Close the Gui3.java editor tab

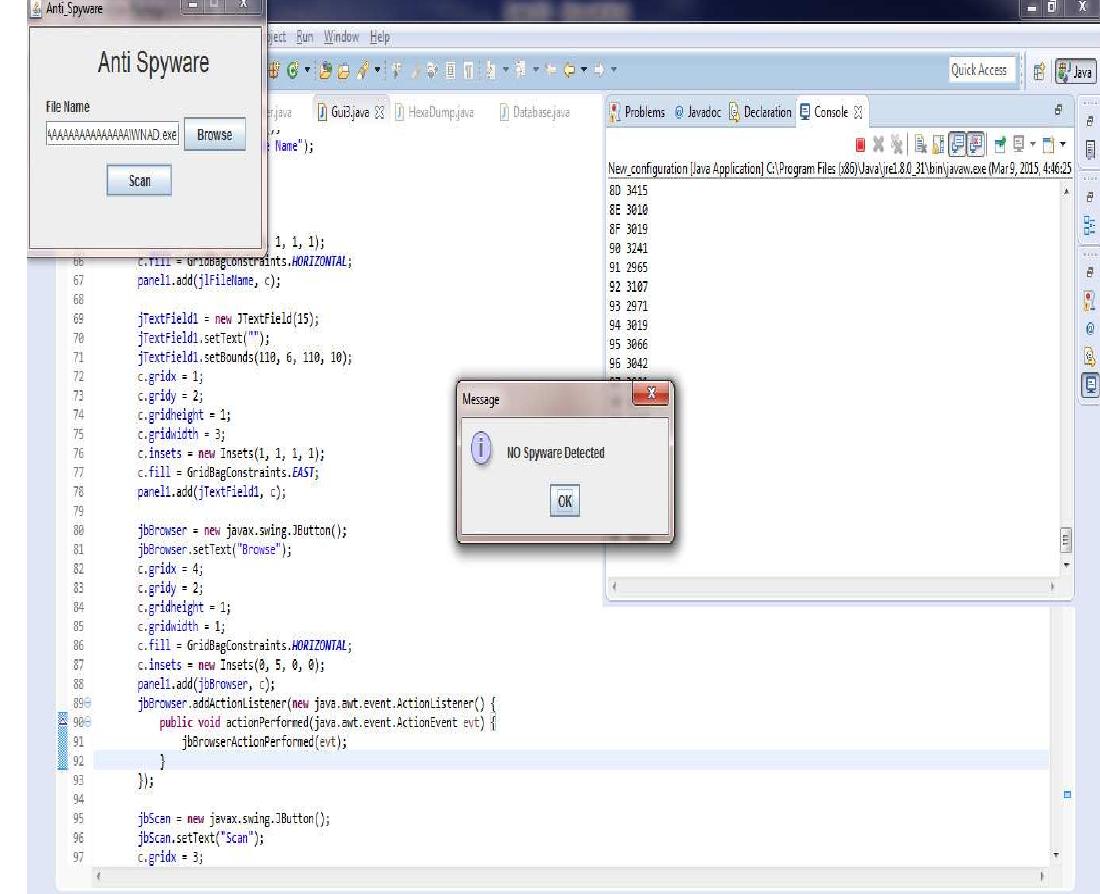tap(380, 112)
